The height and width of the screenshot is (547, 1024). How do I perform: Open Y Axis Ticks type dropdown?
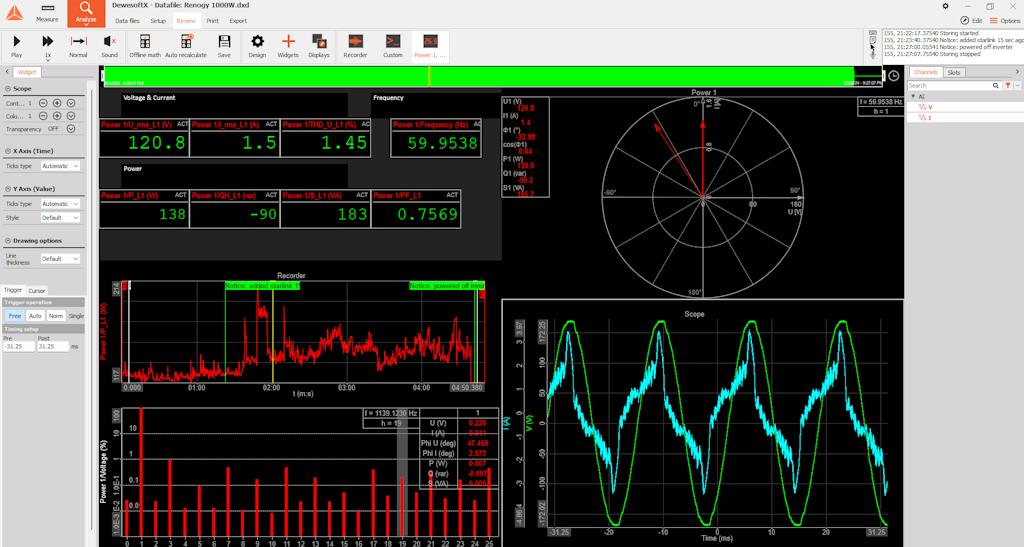point(60,204)
